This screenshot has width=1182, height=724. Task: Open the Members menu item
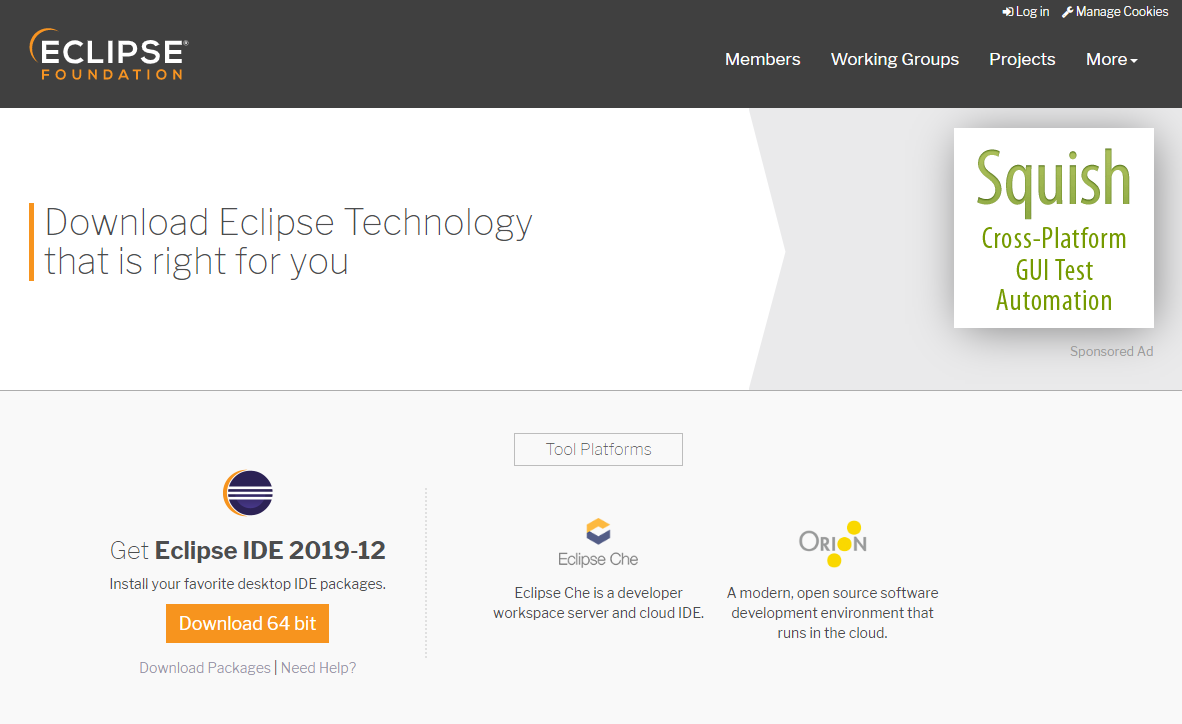762,59
